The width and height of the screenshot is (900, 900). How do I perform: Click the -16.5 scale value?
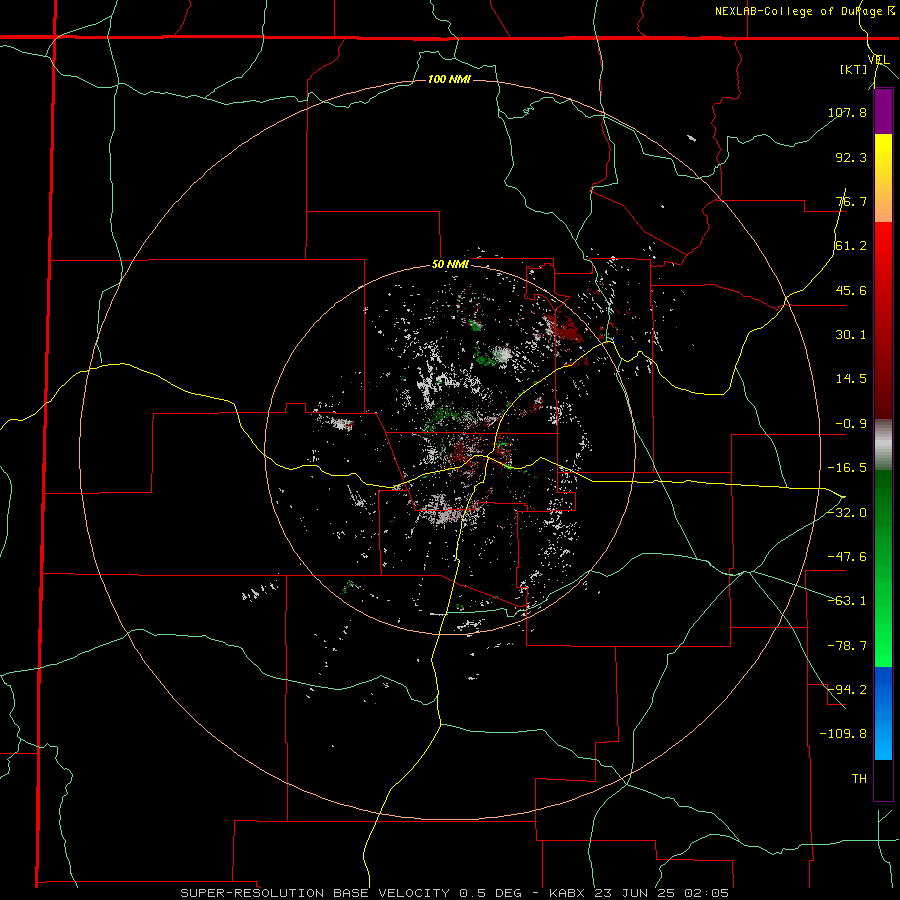(847, 468)
